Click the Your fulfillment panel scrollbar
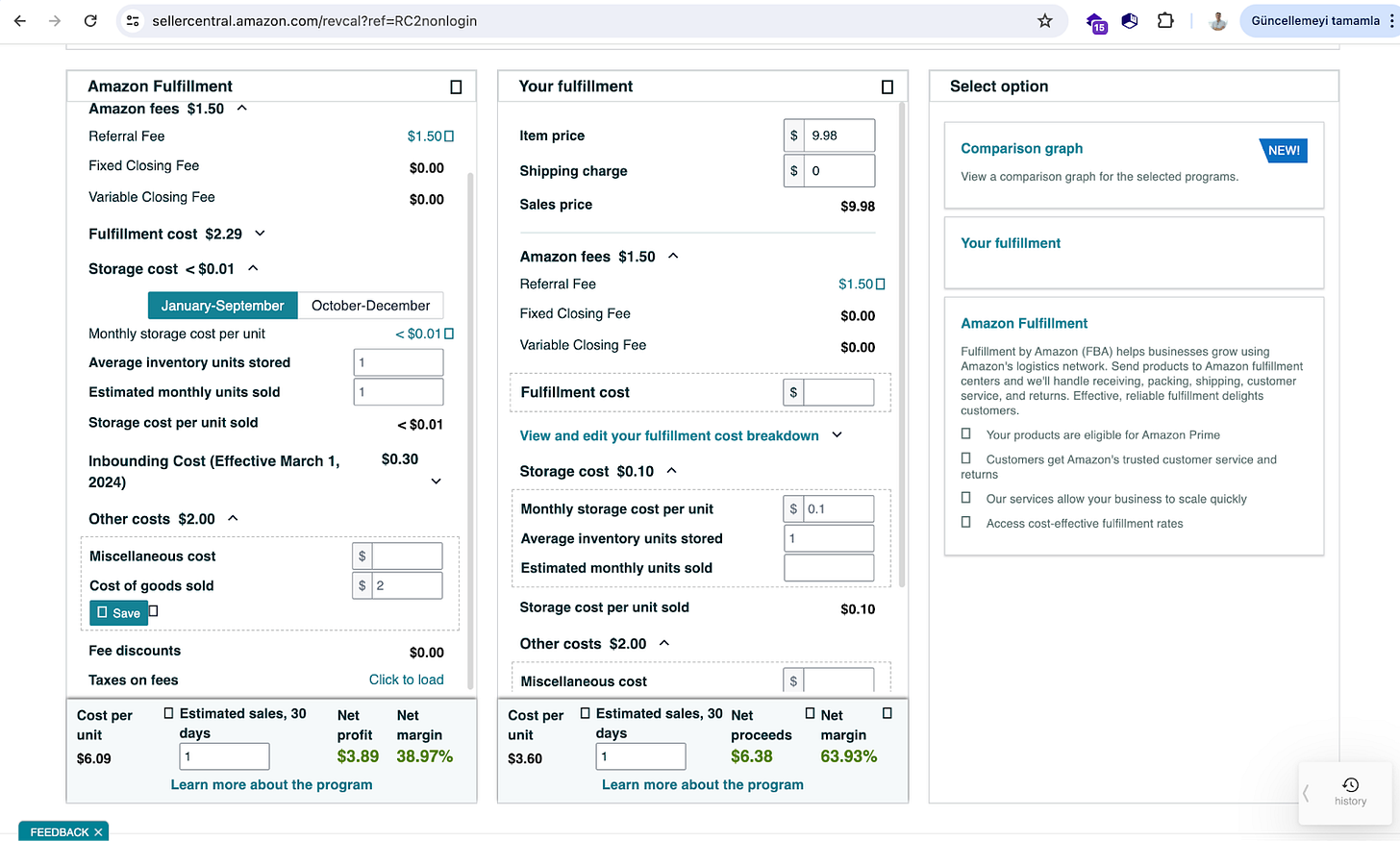Screen dimensions: 1400x841 pyautogui.click(x=902, y=345)
